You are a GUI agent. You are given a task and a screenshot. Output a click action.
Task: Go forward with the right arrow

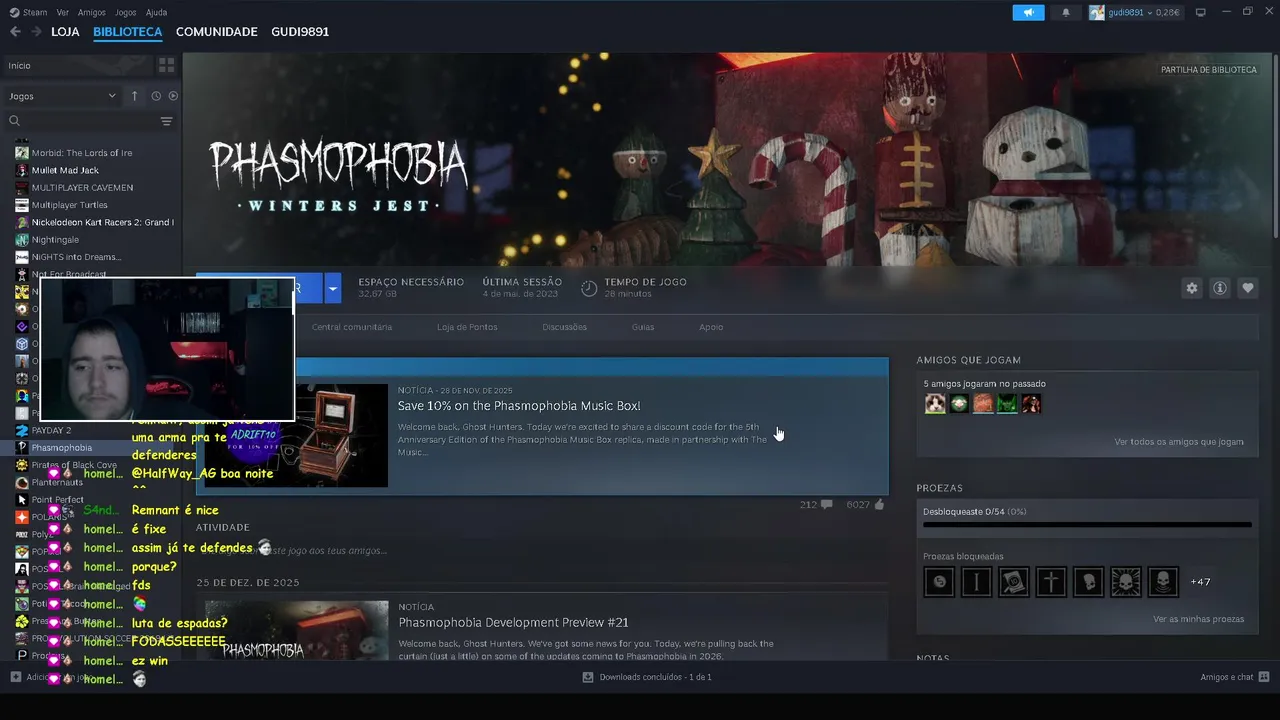(x=36, y=32)
